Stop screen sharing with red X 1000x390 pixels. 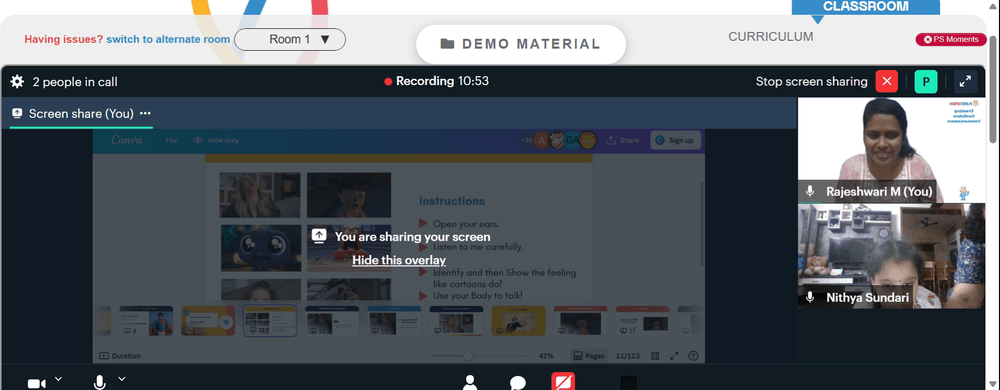tap(886, 82)
